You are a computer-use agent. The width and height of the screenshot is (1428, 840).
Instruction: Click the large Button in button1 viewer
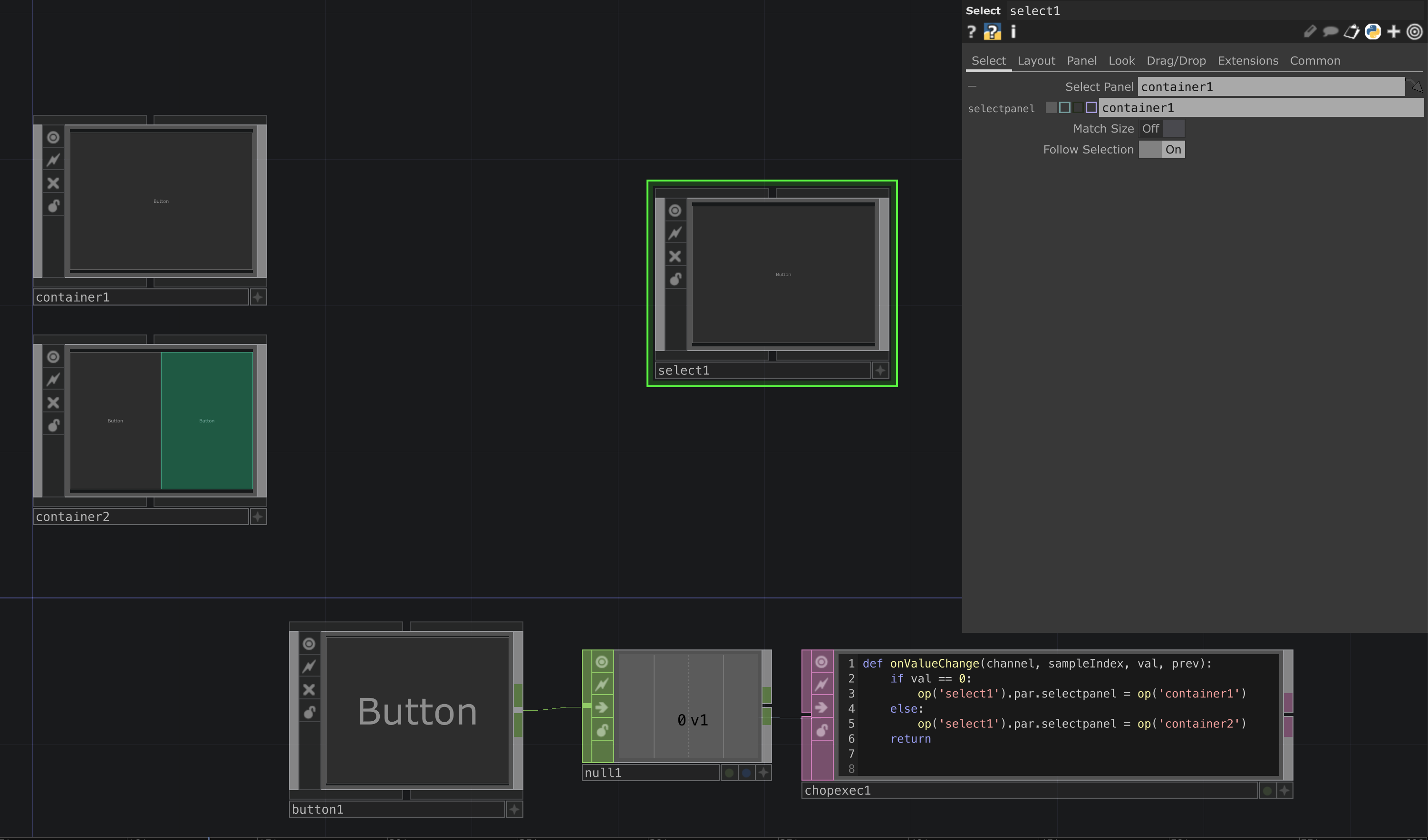click(418, 711)
